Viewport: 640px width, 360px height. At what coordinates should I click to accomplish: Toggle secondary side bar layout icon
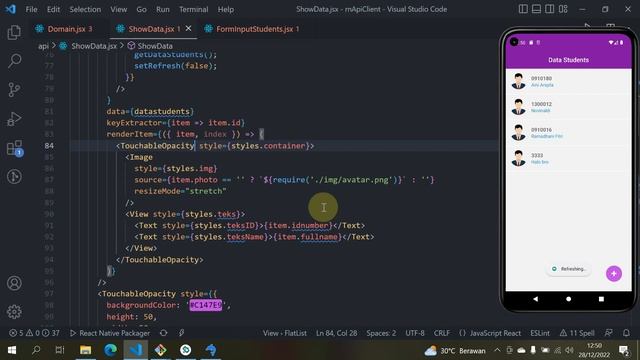tap(550, 9)
